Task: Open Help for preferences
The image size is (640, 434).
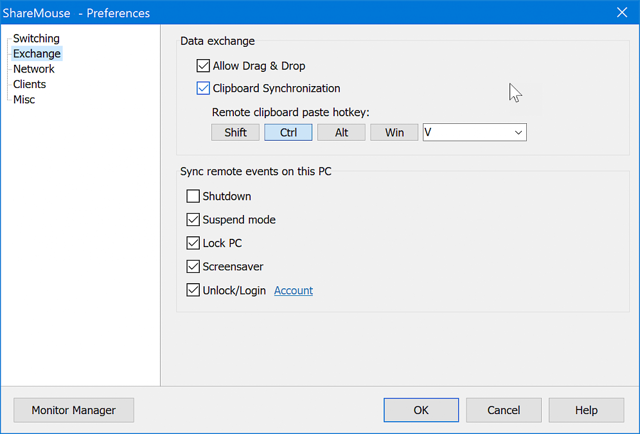Action: tap(586, 410)
